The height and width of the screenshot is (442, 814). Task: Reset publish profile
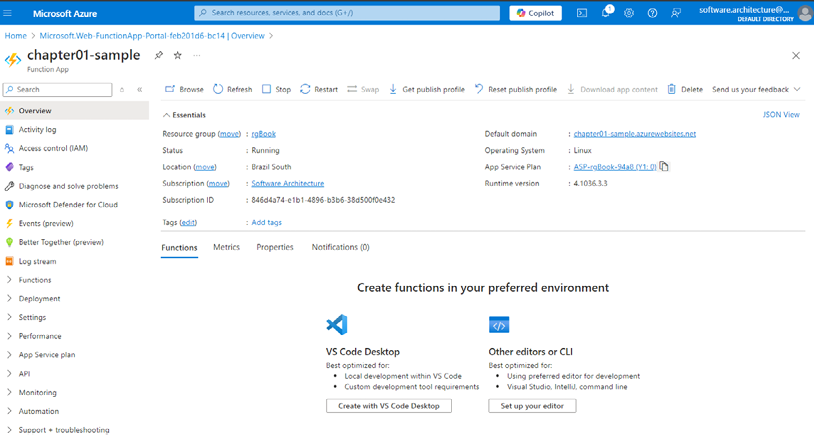pos(515,89)
